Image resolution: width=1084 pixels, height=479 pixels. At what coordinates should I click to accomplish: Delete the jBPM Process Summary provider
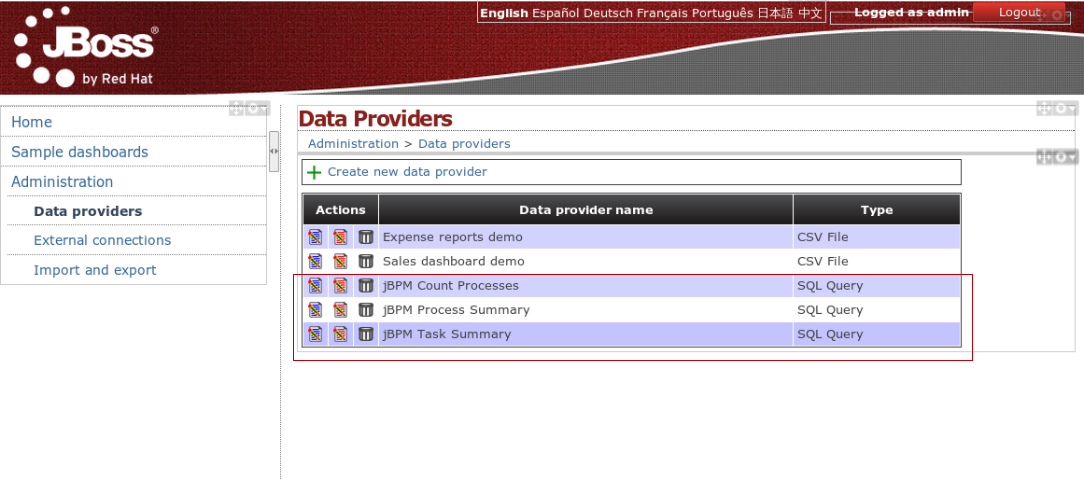point(366,310)
